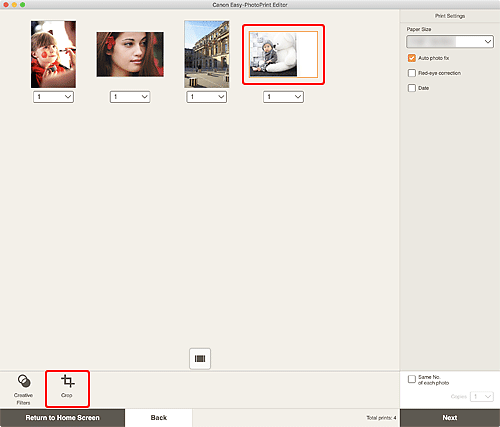Select the baby with teddy bear thumbnail
The width and height of the screenshot is (500, 427).
point(283,54)
